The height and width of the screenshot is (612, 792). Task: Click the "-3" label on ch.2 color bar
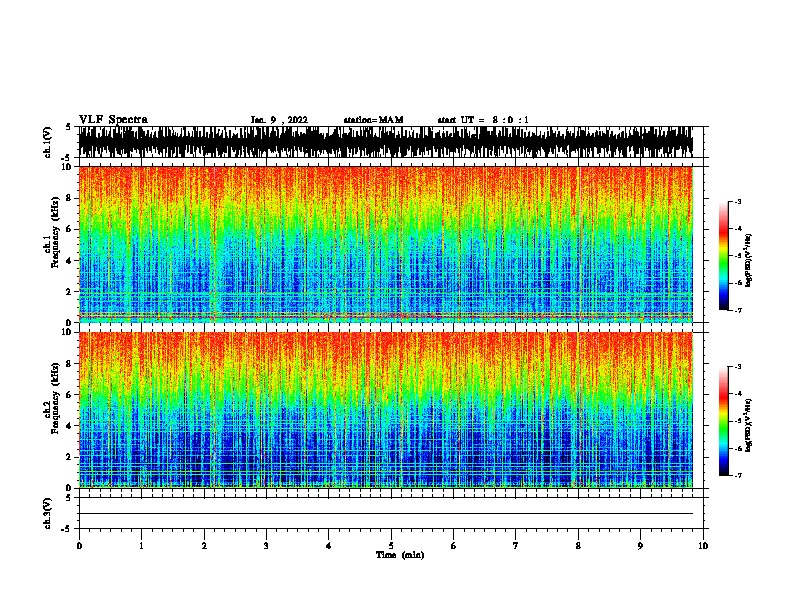coord(738,367)
